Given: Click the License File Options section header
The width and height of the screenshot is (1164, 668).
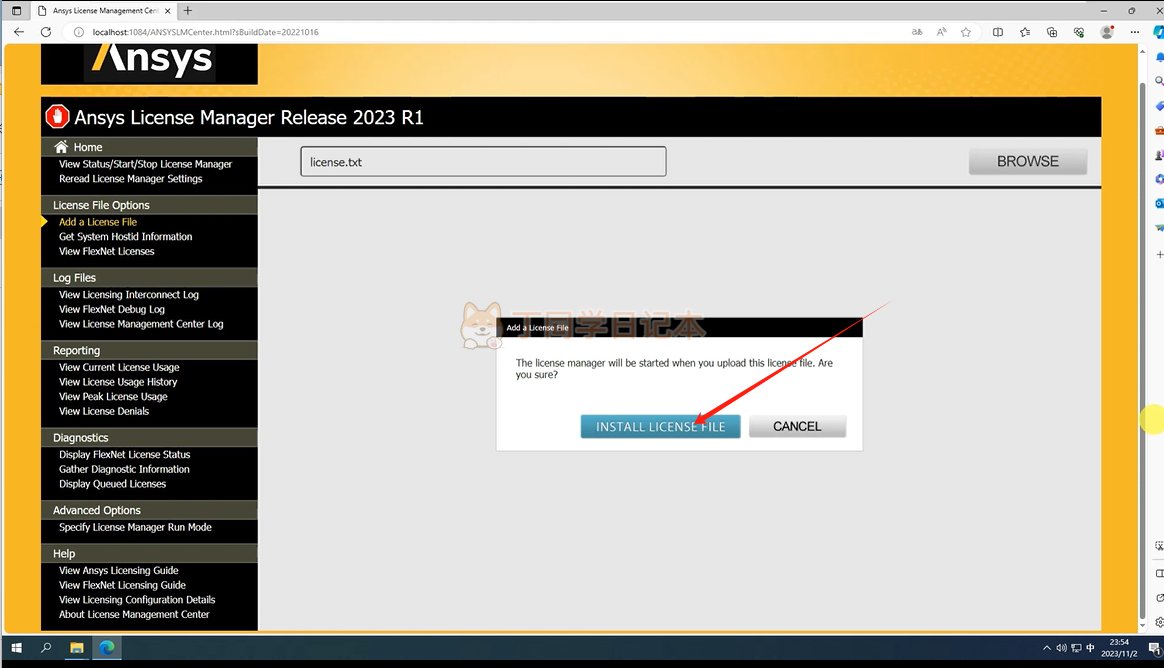Looking at the screenshot, I should (149, 205).
